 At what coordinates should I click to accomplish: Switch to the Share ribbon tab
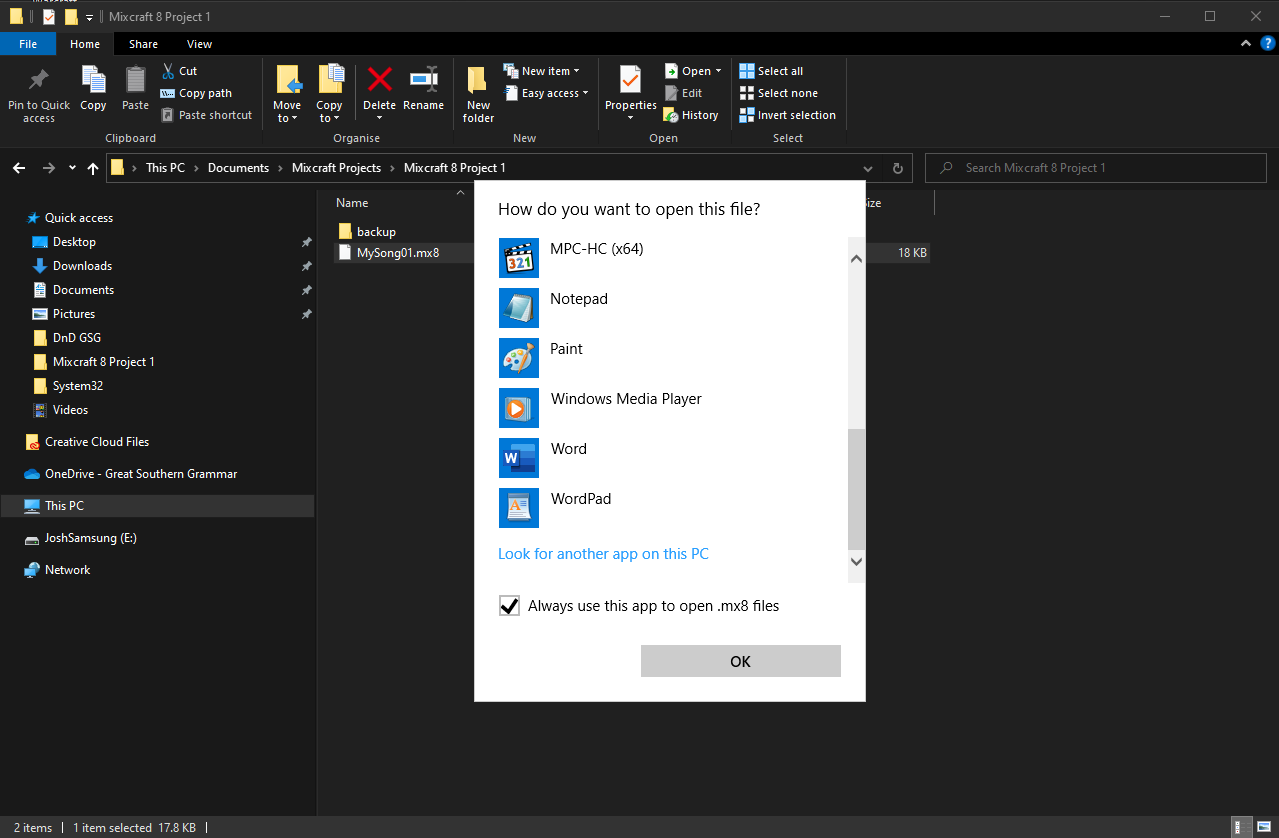tap(143, 44)
